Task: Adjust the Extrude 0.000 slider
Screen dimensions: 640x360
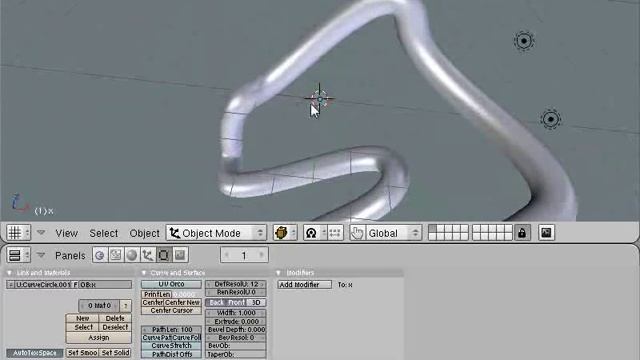Action: click(236, 321)
